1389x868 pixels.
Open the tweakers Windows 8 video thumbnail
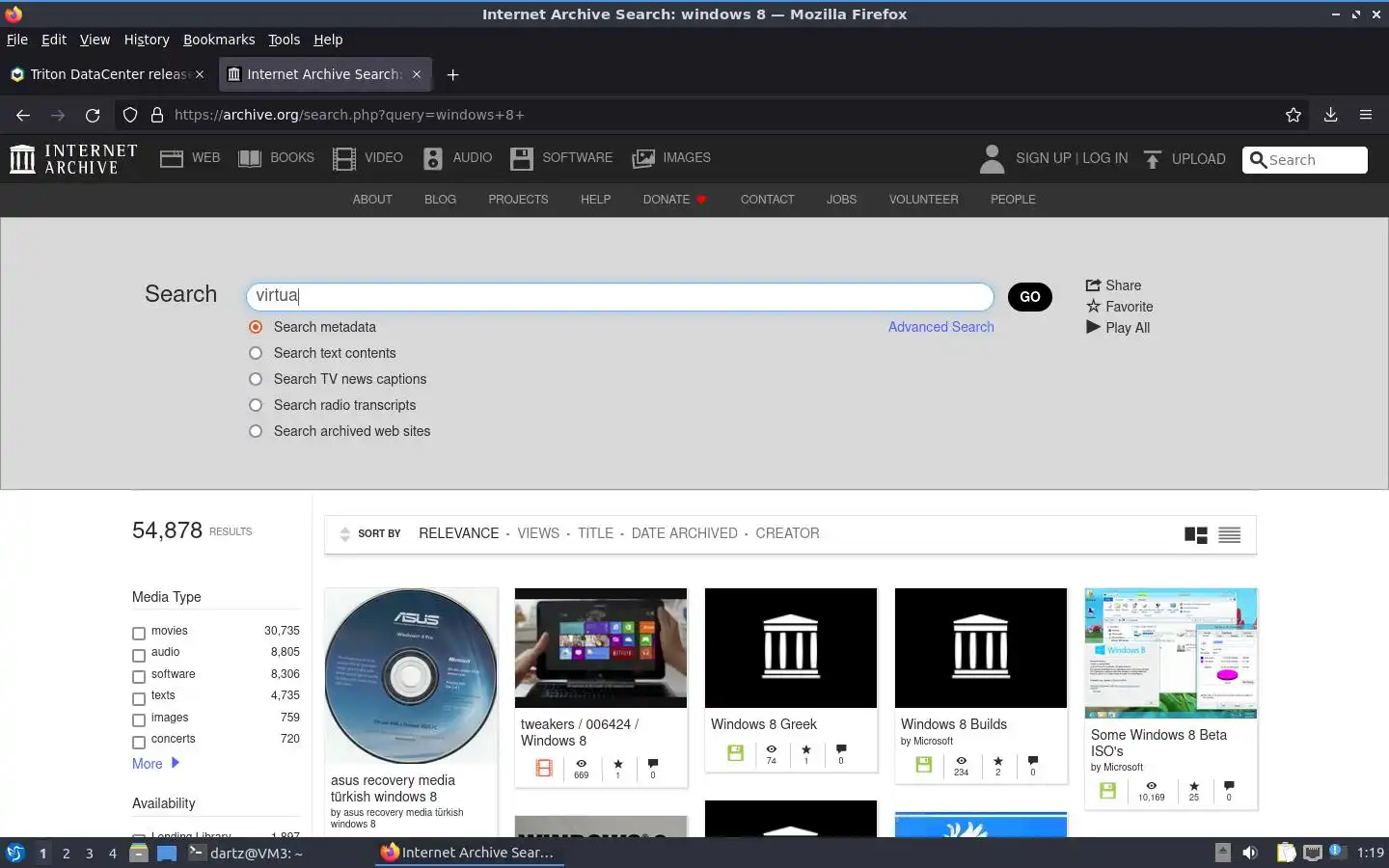click(x=601, y=648)
